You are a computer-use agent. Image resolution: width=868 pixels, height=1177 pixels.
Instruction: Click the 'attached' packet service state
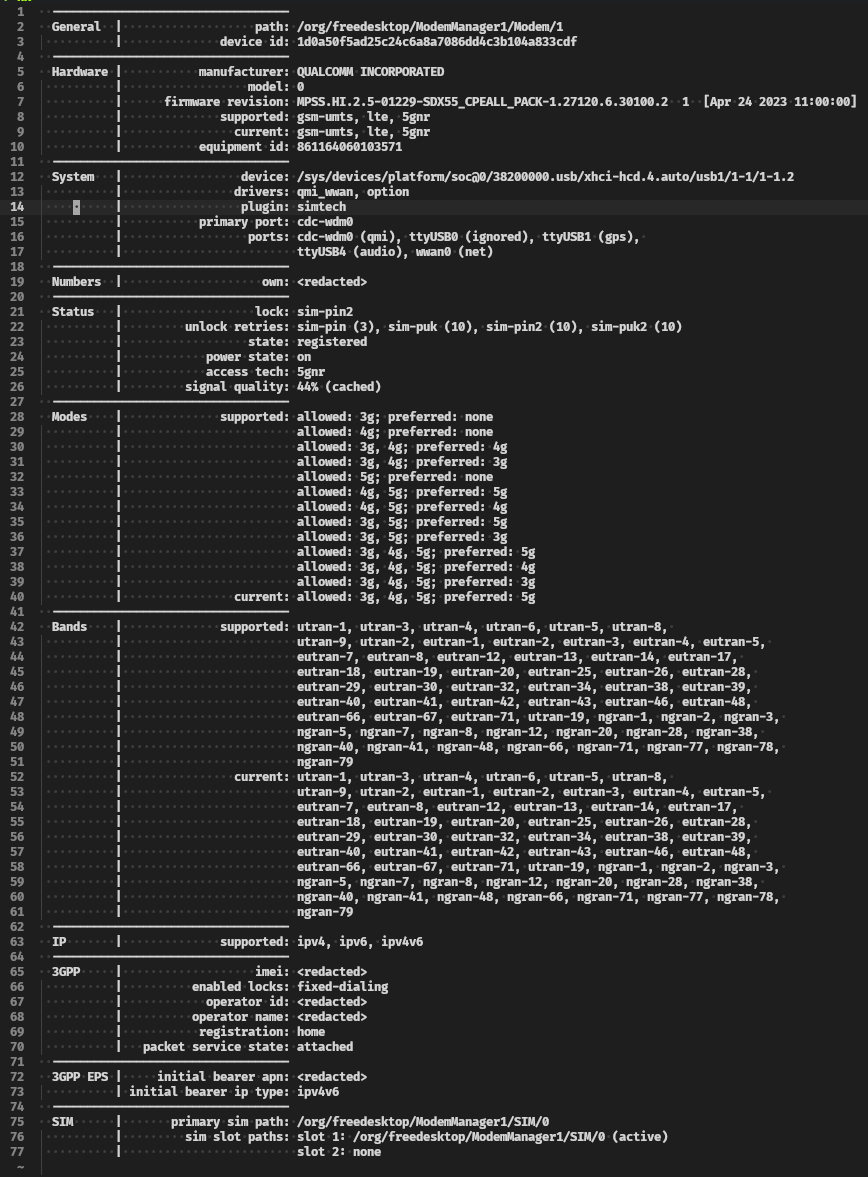324,1047
